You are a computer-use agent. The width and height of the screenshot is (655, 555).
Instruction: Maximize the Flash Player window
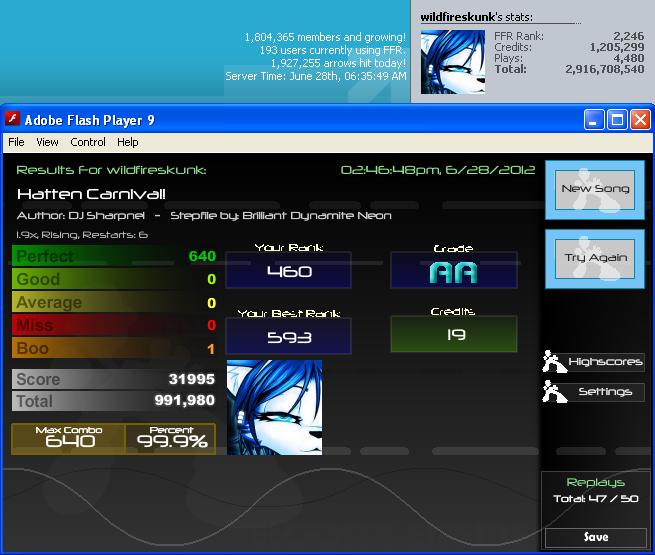pyautogui.click(x=617, y=120)
